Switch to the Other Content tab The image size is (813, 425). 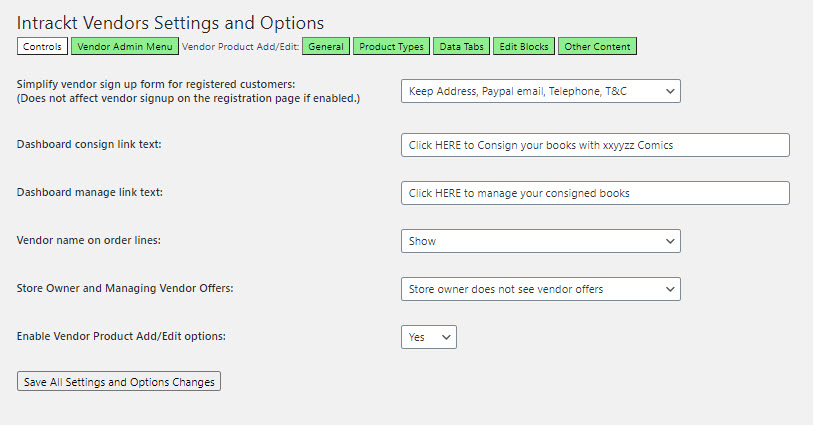597,46
